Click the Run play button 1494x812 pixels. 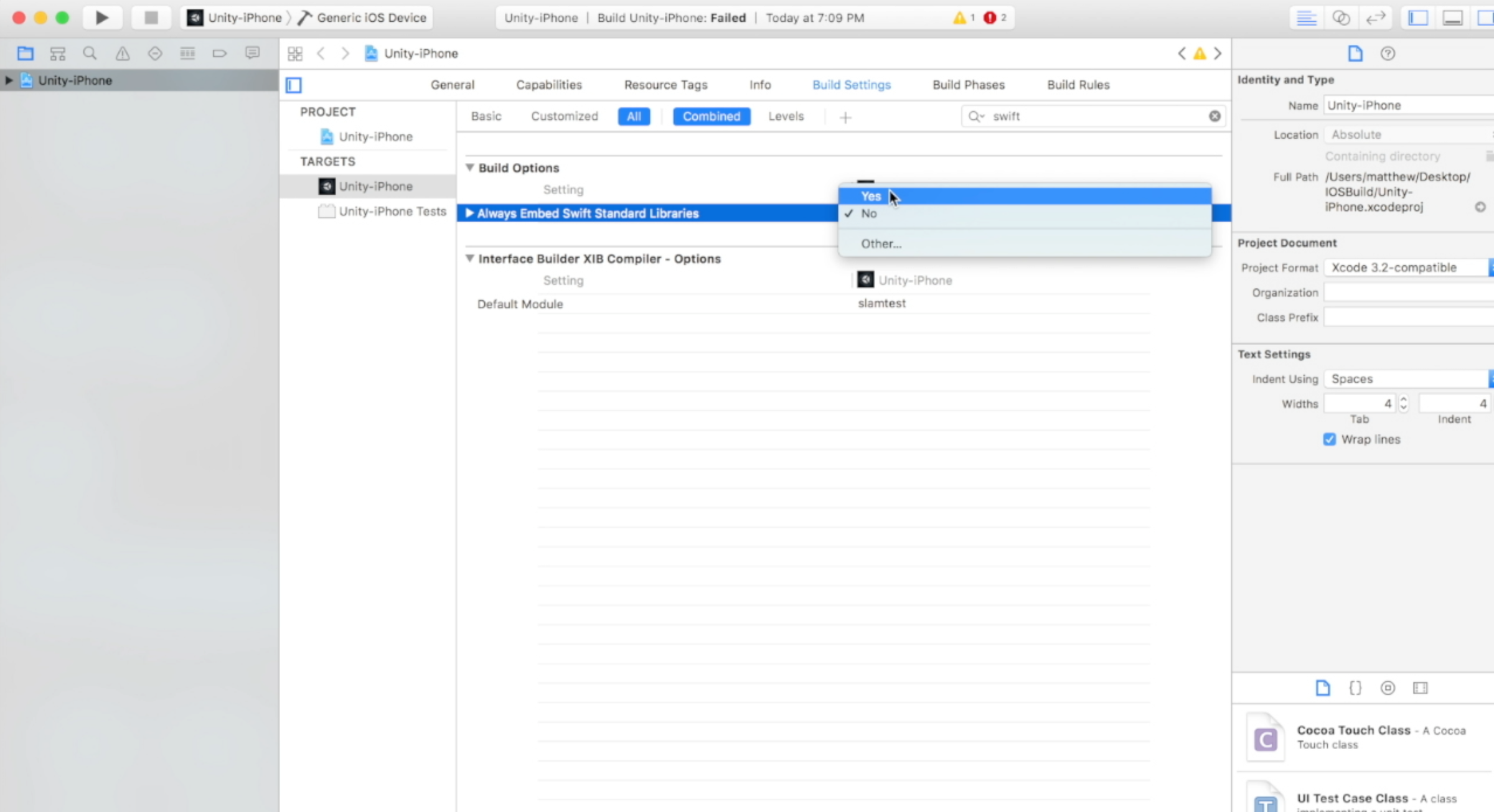click(102, 17)
